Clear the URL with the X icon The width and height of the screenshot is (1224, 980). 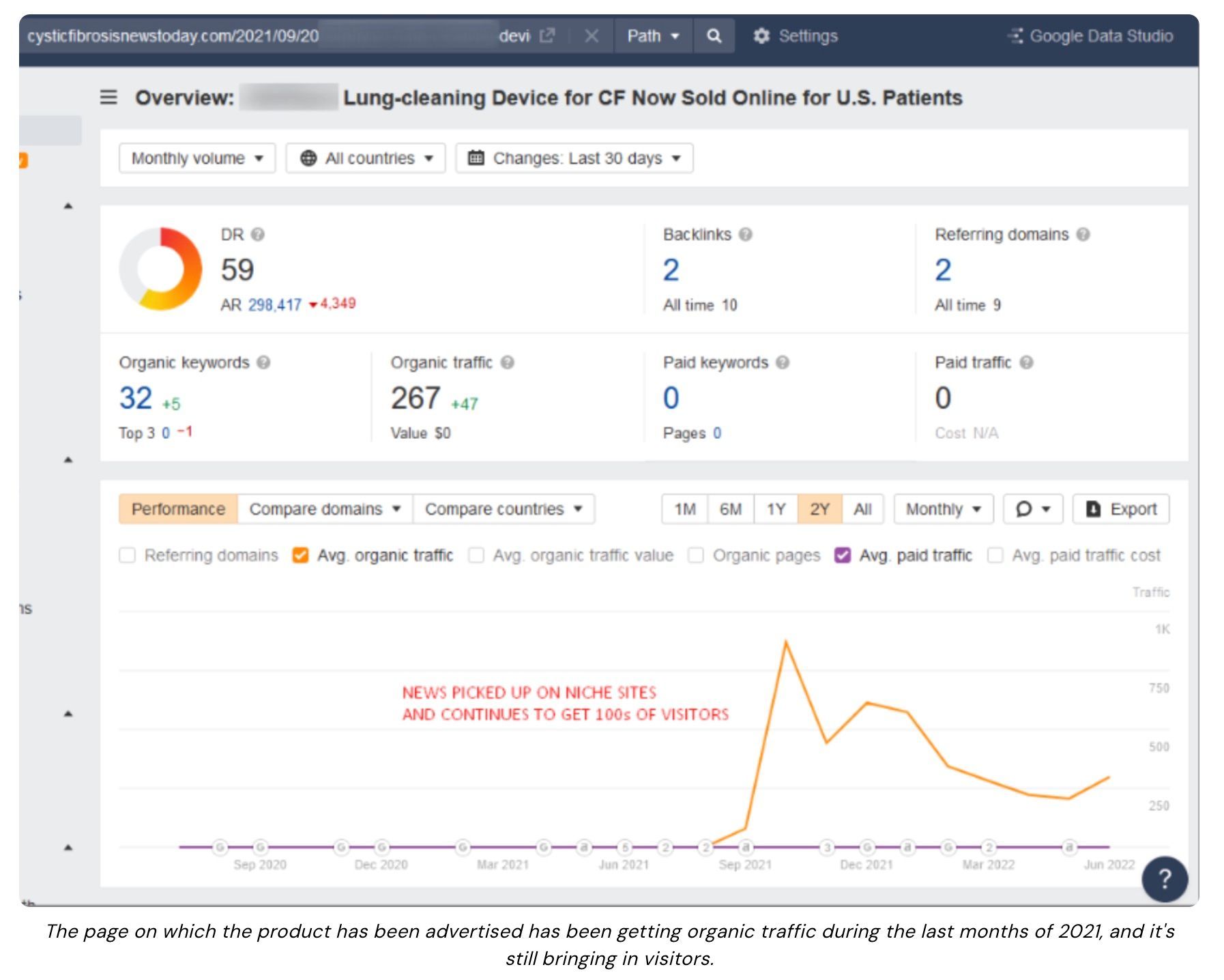click(x=592, y=36)
